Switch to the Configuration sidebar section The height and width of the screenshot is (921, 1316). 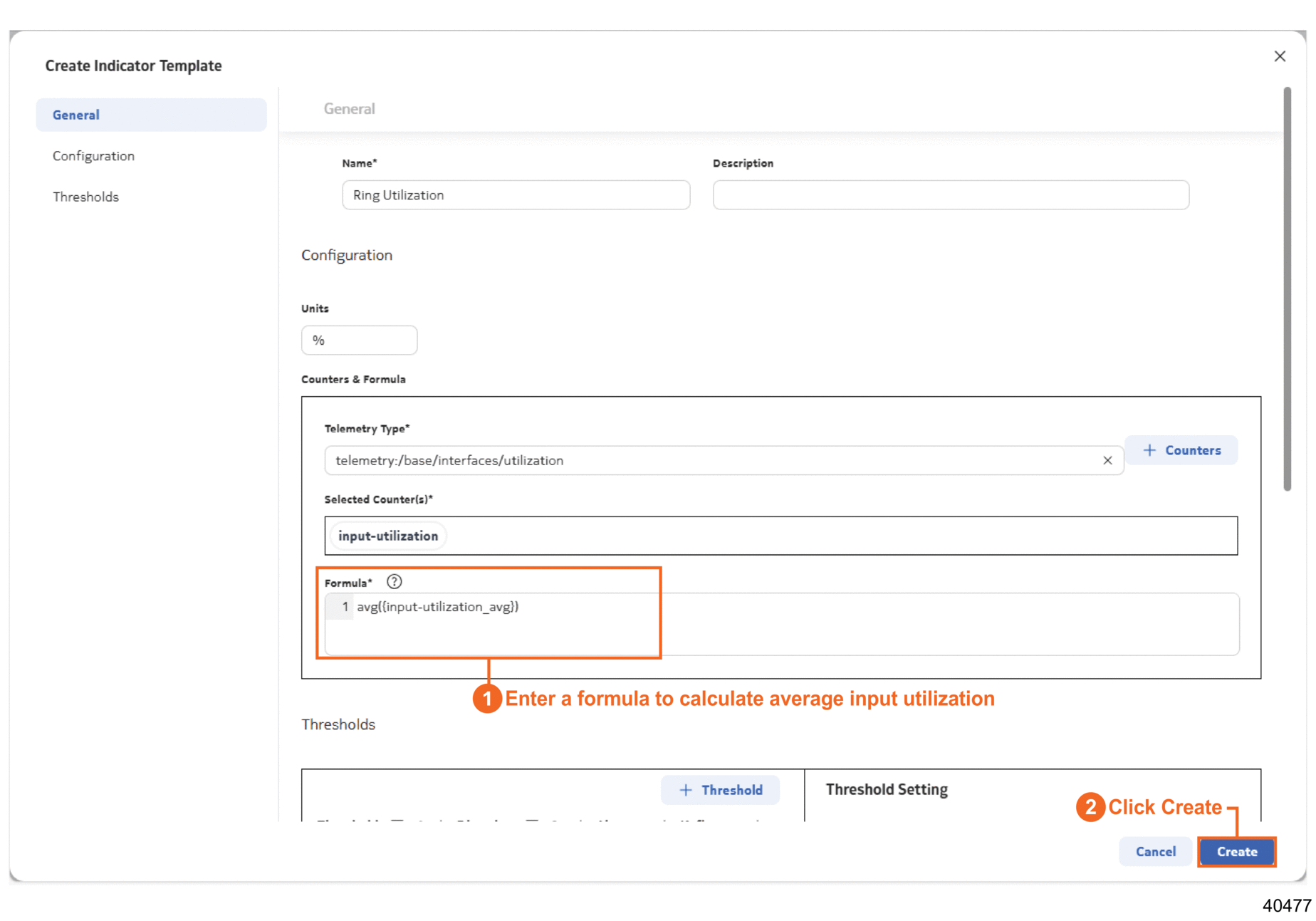[93, 156]
